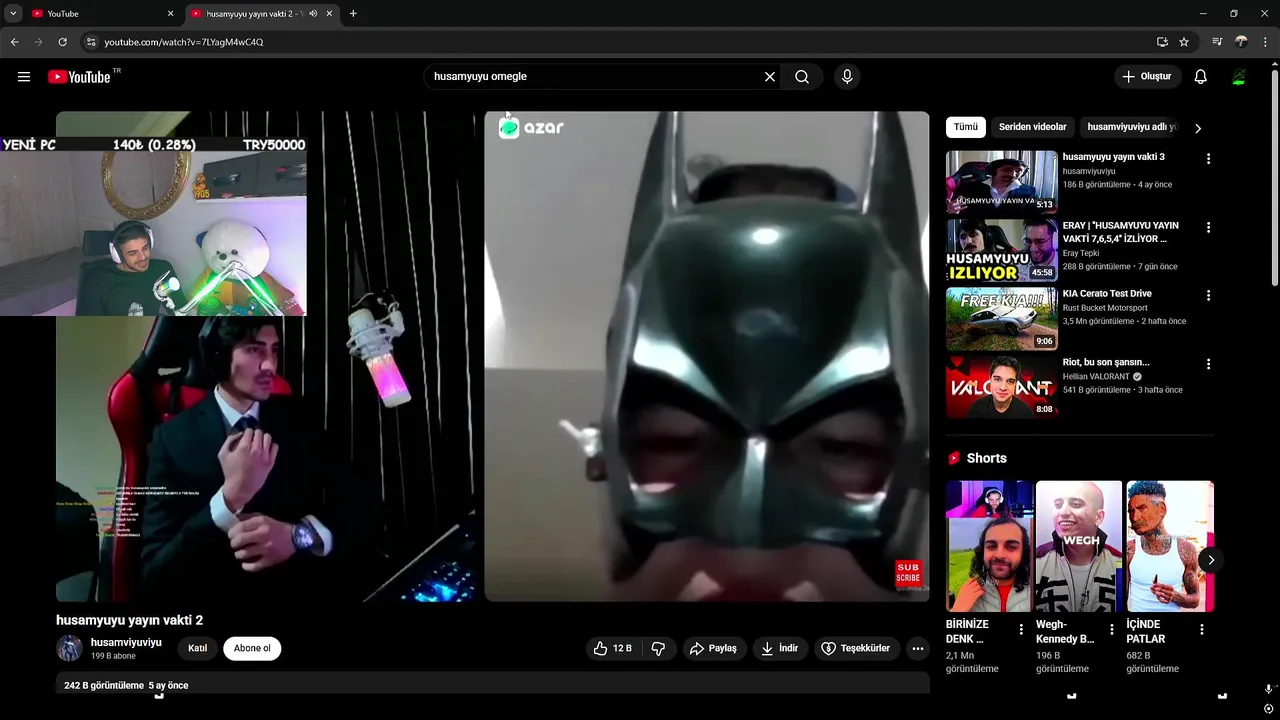Play KIA Cerato Test Drive thumbnail
The height and width of the screenshot is (720, 1280).
(1001, 319)
